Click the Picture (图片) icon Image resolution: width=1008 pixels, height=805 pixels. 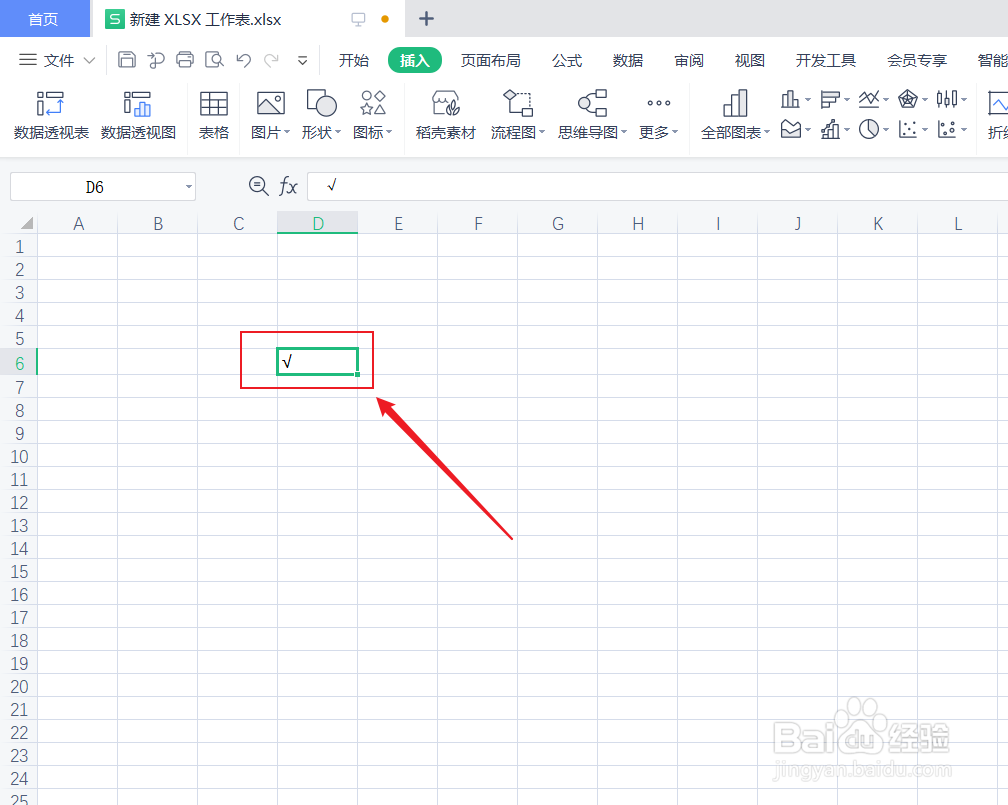pos(271,104)
